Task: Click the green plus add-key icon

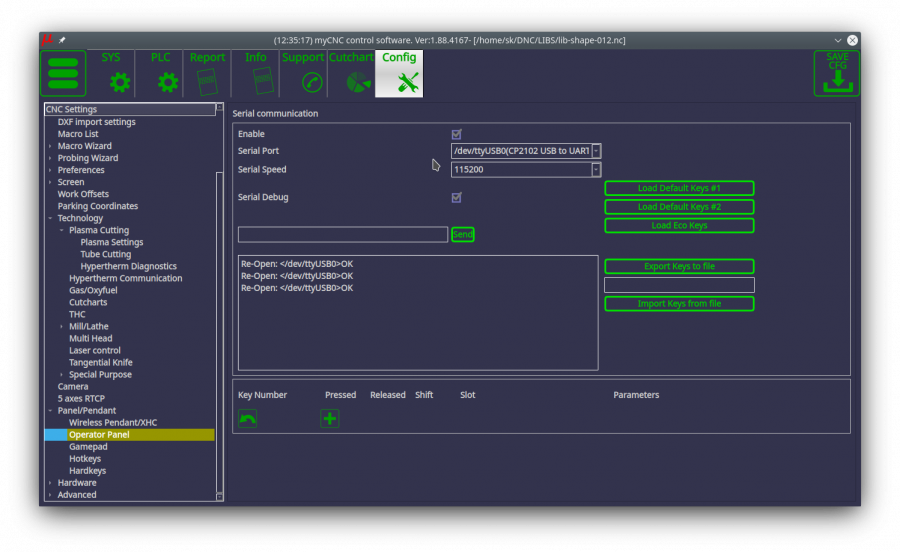Action: coord(329,419)
